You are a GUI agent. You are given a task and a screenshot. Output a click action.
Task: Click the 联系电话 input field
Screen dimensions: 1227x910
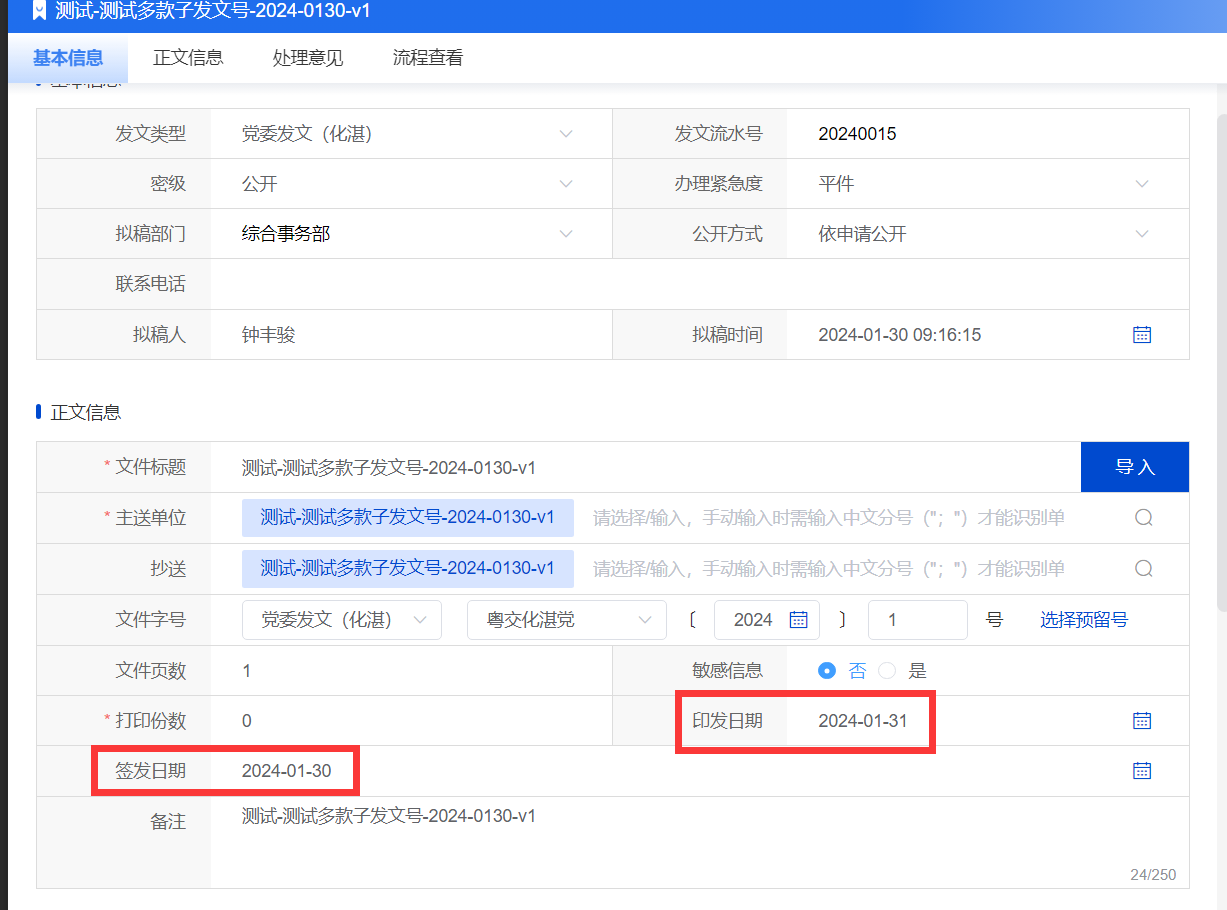700,284
